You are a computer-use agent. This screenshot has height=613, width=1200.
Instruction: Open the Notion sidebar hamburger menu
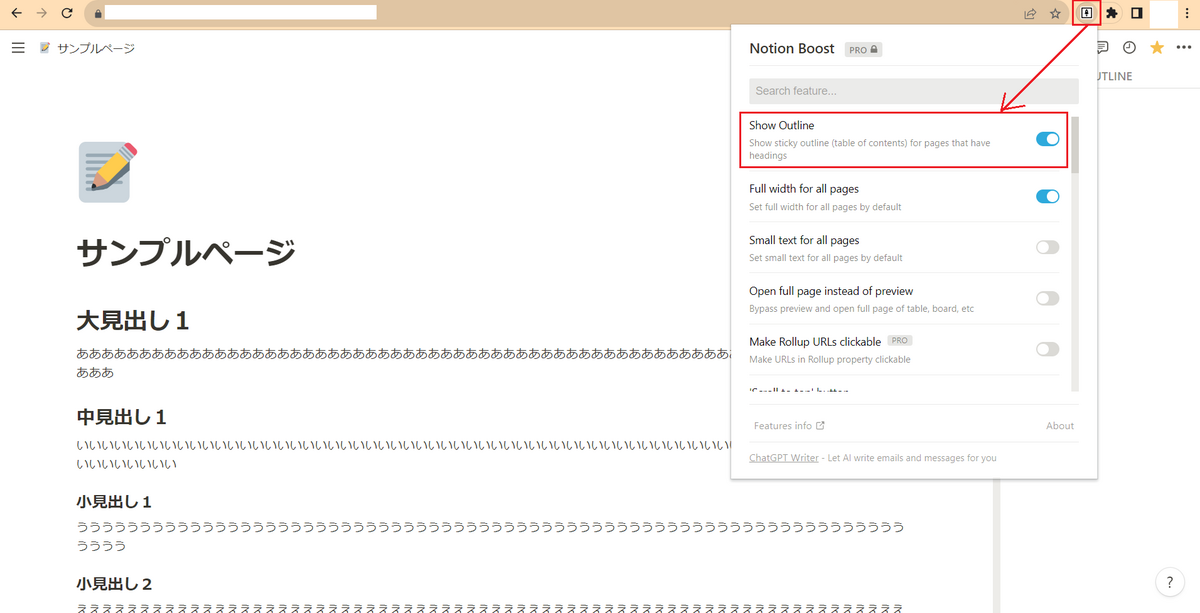point(18,48)
